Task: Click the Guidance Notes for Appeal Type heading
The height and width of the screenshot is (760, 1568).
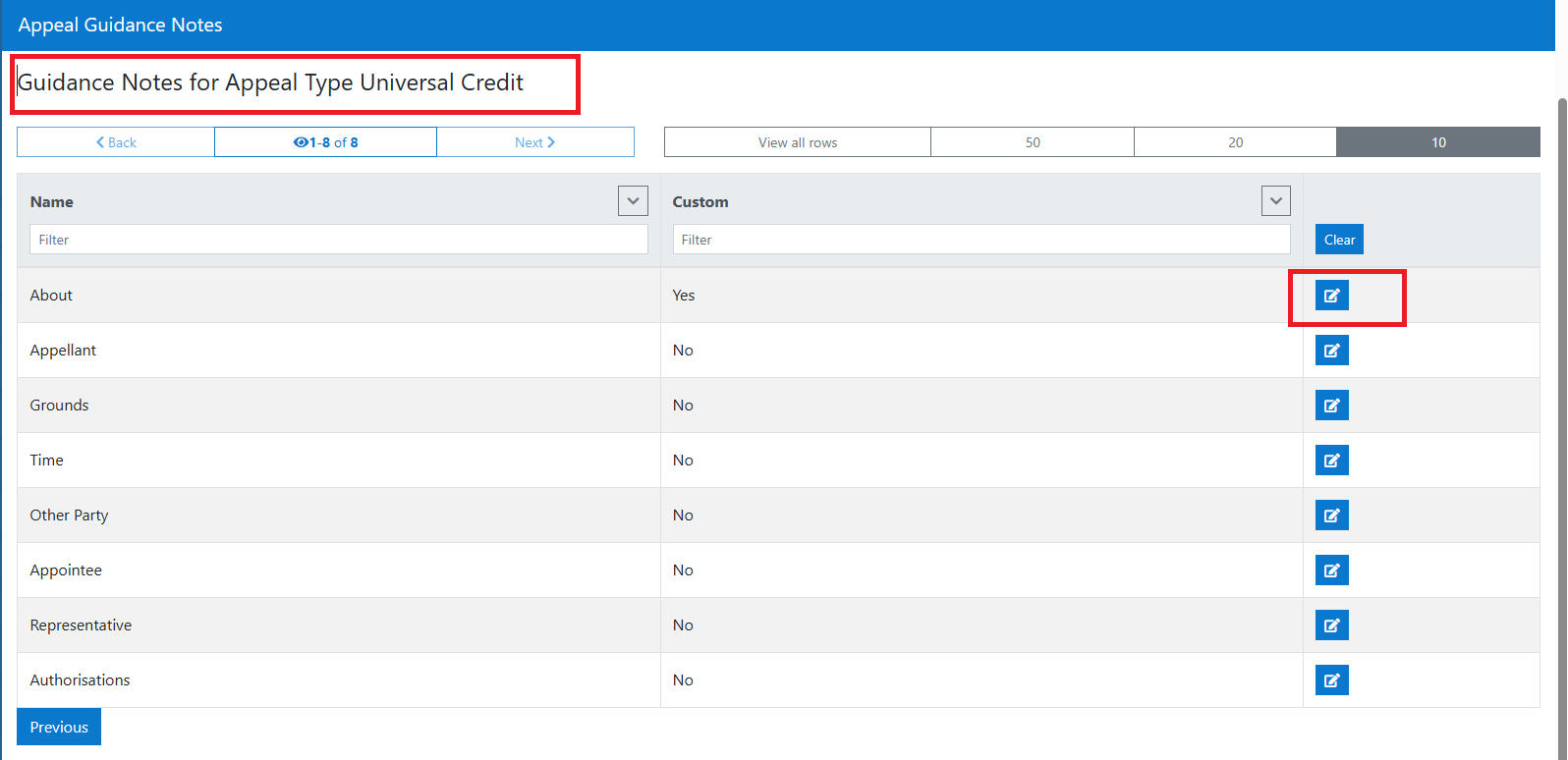Action: tap(270, 82)
